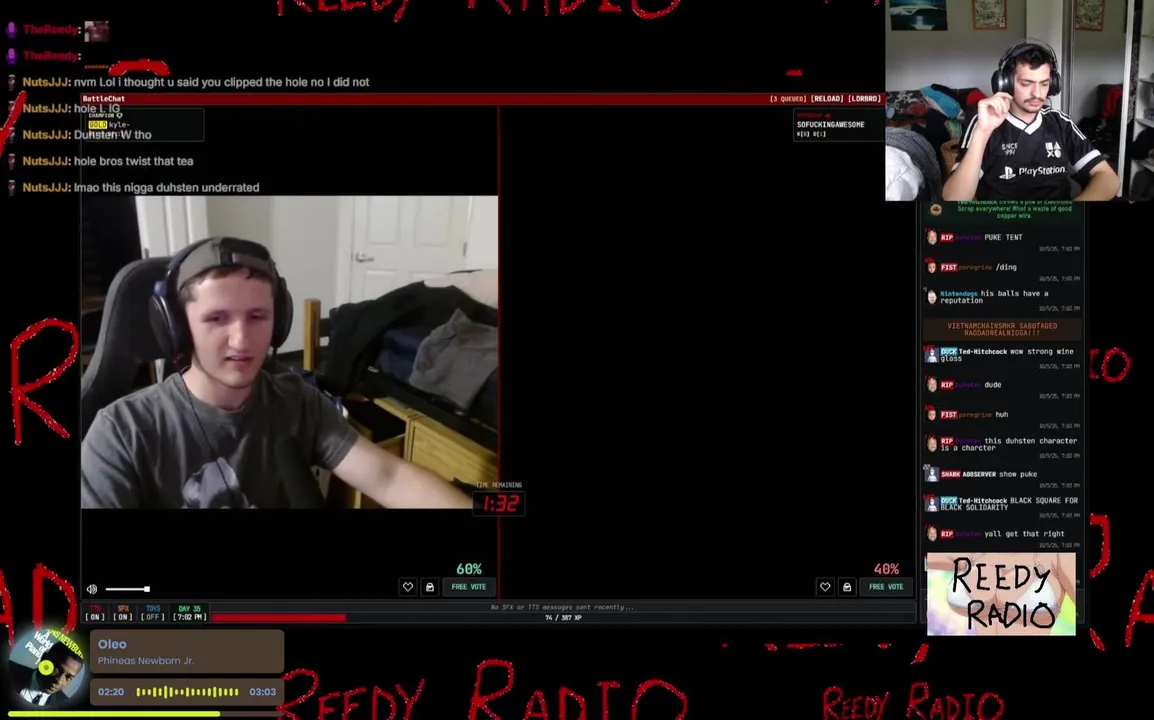Click the 'BLACK SQUARE FOR BLACK SOLIDARITY' message
Image resolution: width=1154 pixels, height=720 pixels.
[x=1009, y=504]
